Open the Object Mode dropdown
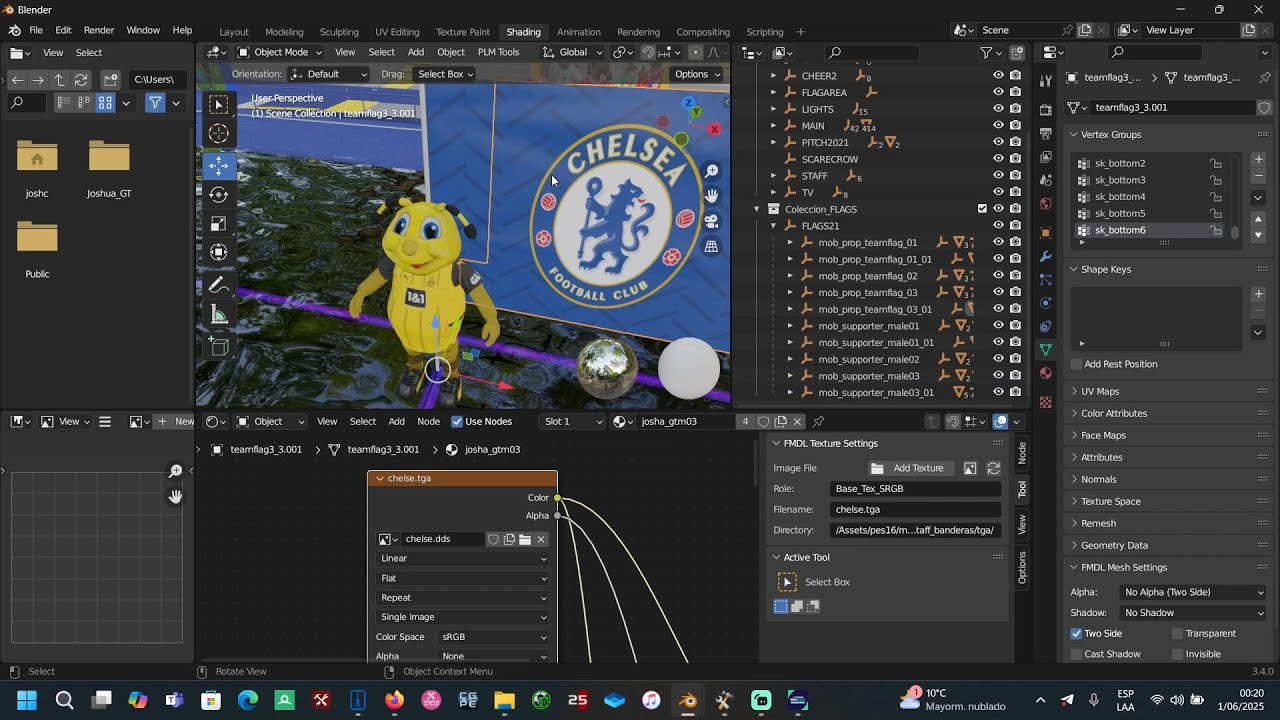This screenshot has width=1280, height=720. coord(280,52)
